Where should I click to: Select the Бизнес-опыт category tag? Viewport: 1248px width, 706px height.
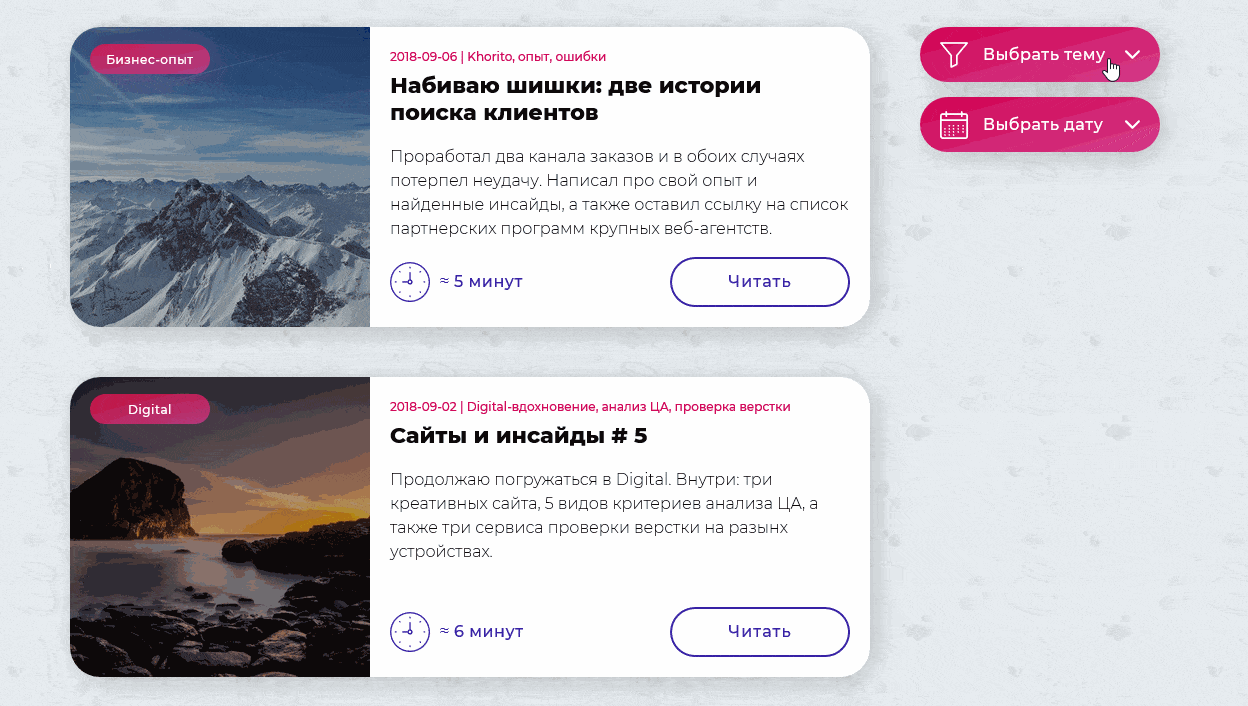150,59
